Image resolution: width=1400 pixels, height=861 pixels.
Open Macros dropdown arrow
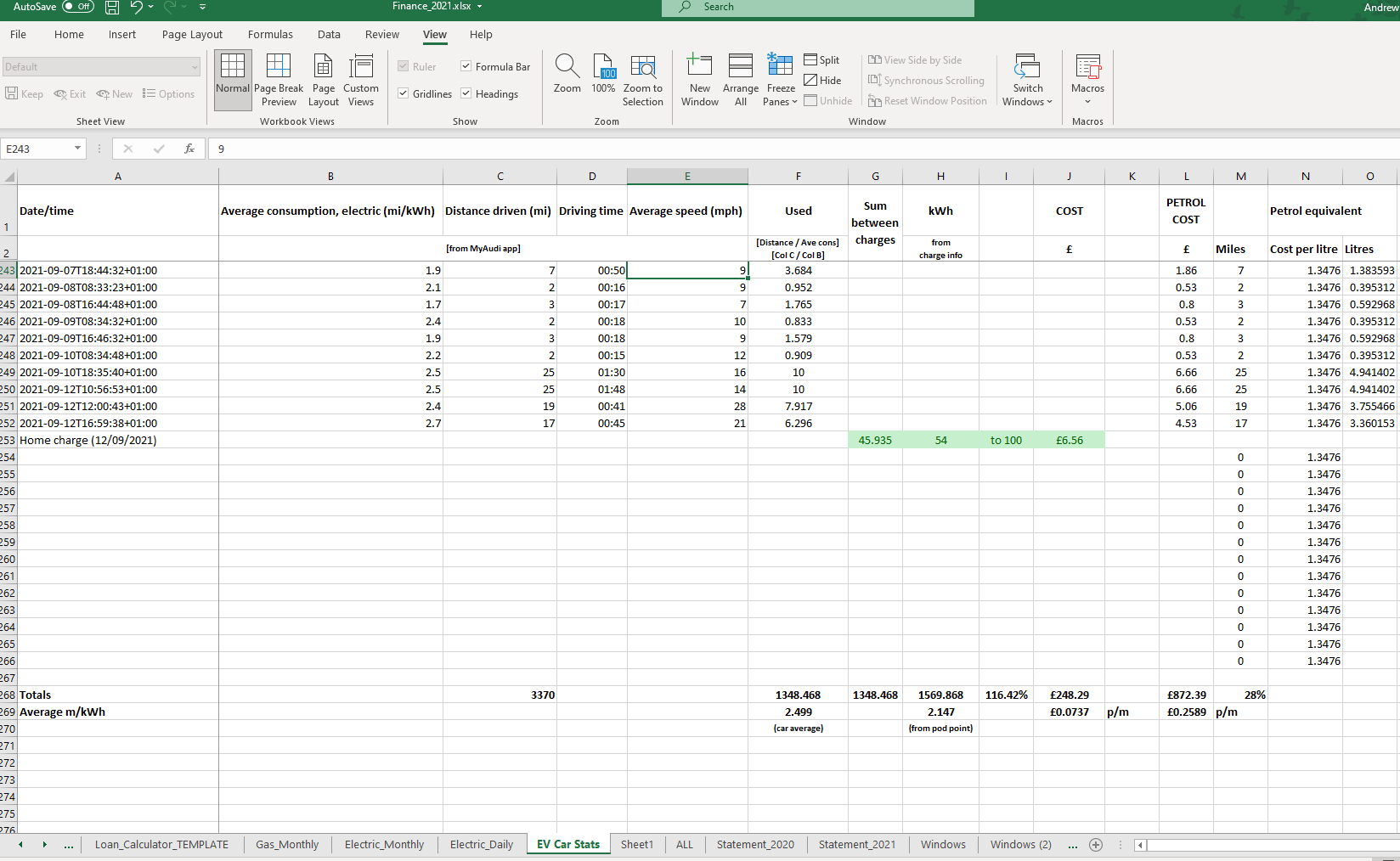[x=1088, y=102]
